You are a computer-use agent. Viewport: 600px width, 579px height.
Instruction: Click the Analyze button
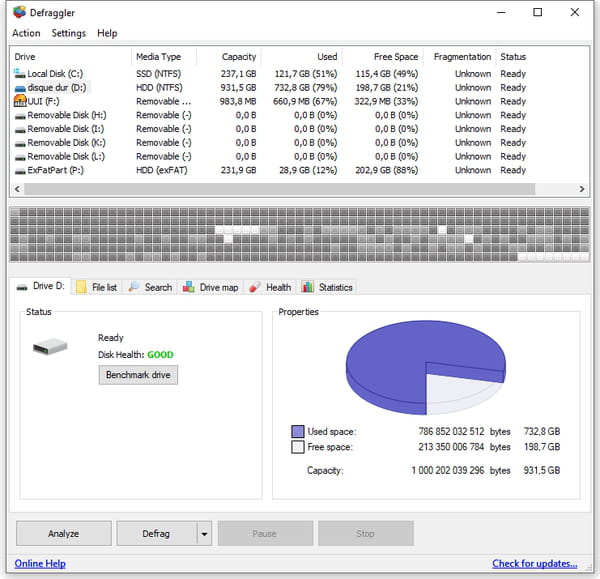(64, 533)
